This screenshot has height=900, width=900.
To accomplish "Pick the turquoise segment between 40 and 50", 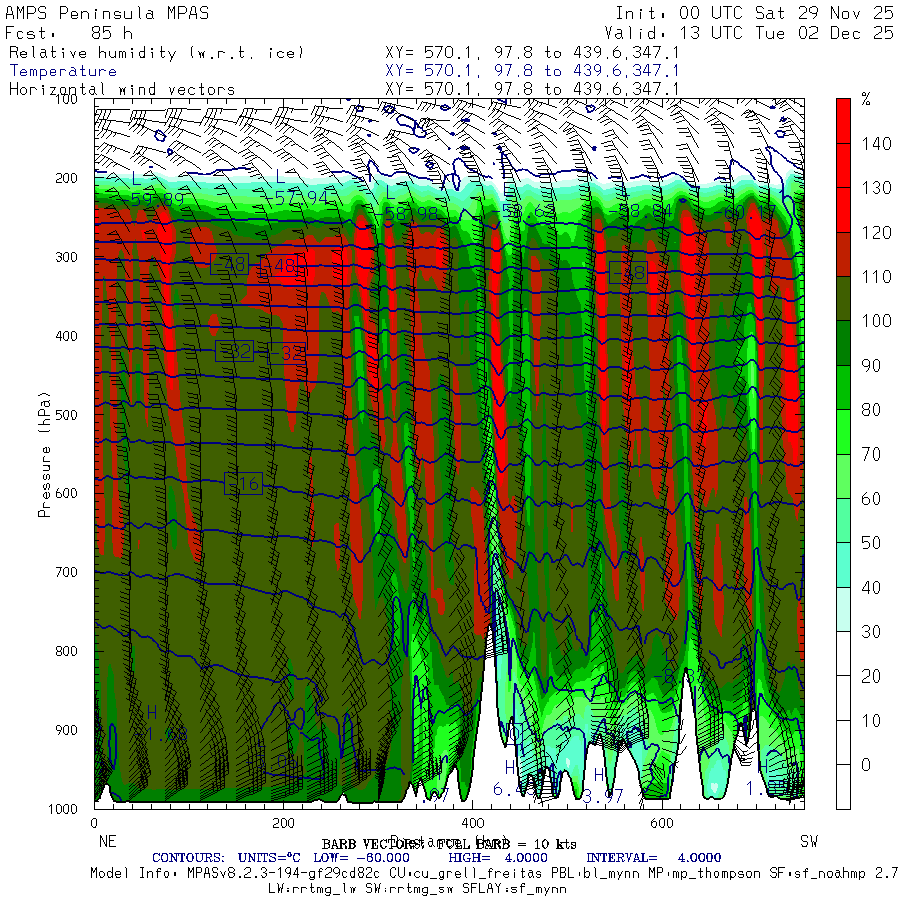I will (843, 565).
